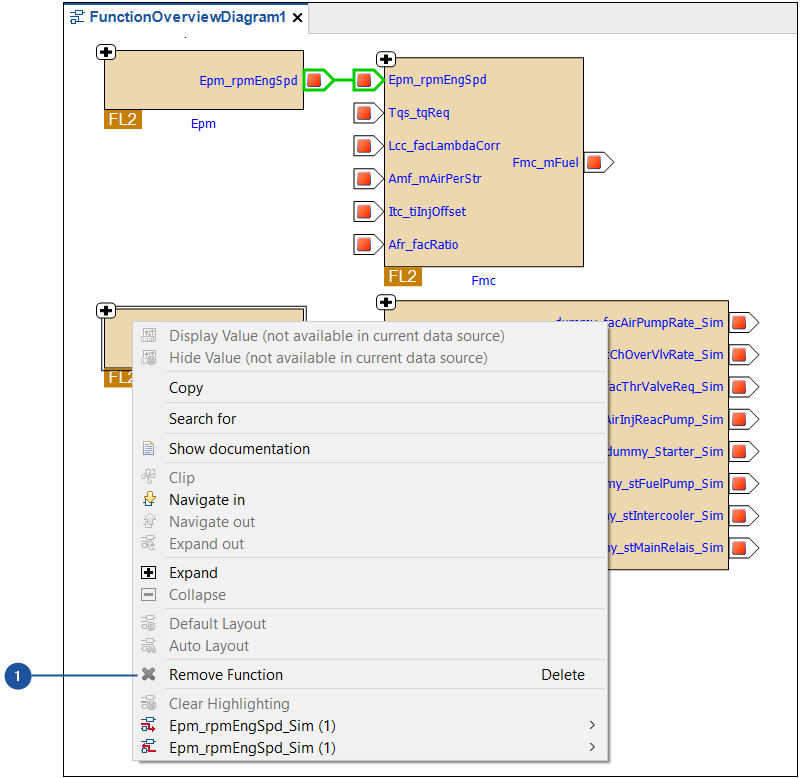The width and height of the screenshot is (800, 778).
Task: Click the Tqs_tqReq input port icon
Action: (x=366, y=113)
